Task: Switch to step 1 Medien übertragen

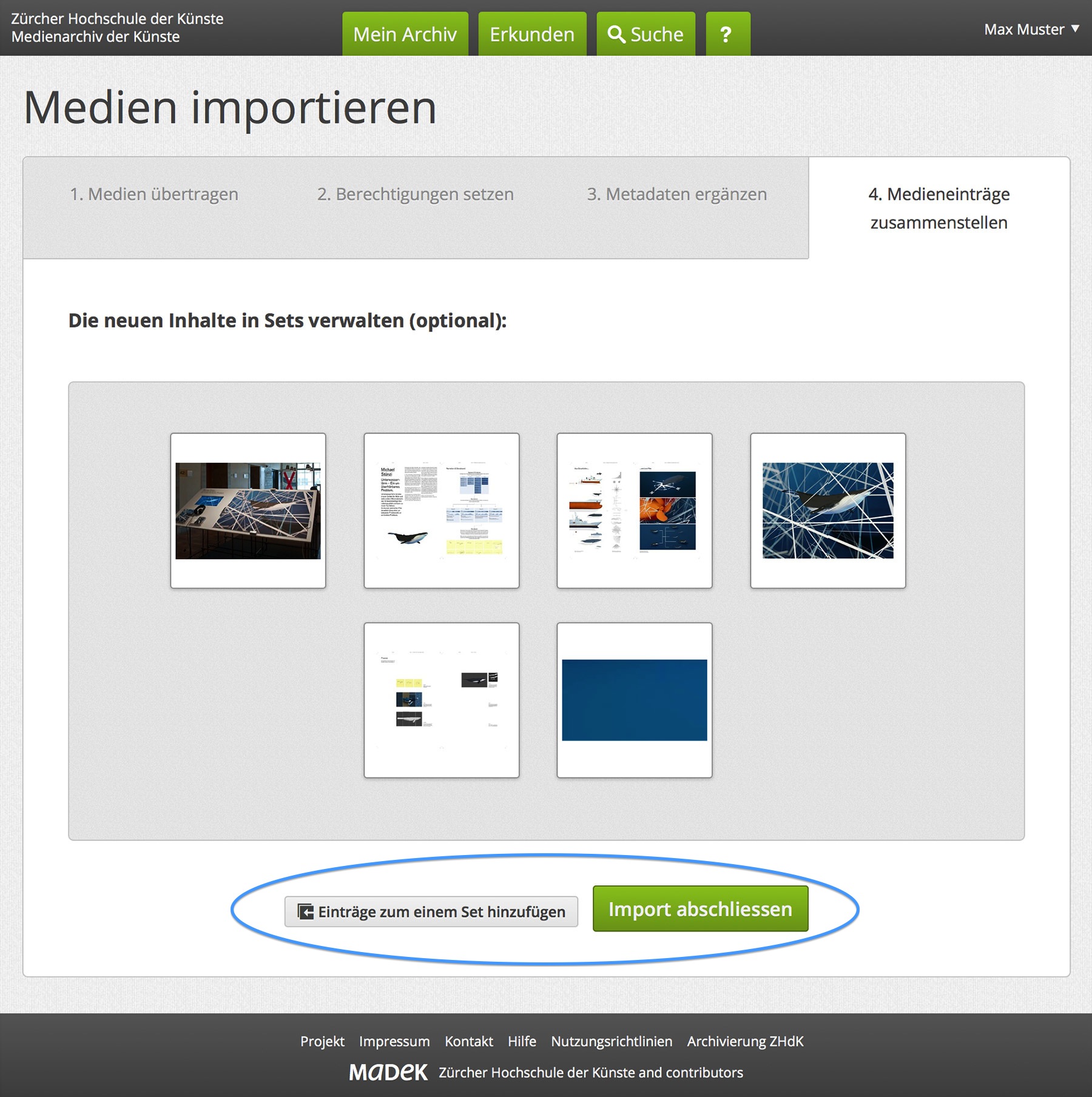Action: click(154, 194)
